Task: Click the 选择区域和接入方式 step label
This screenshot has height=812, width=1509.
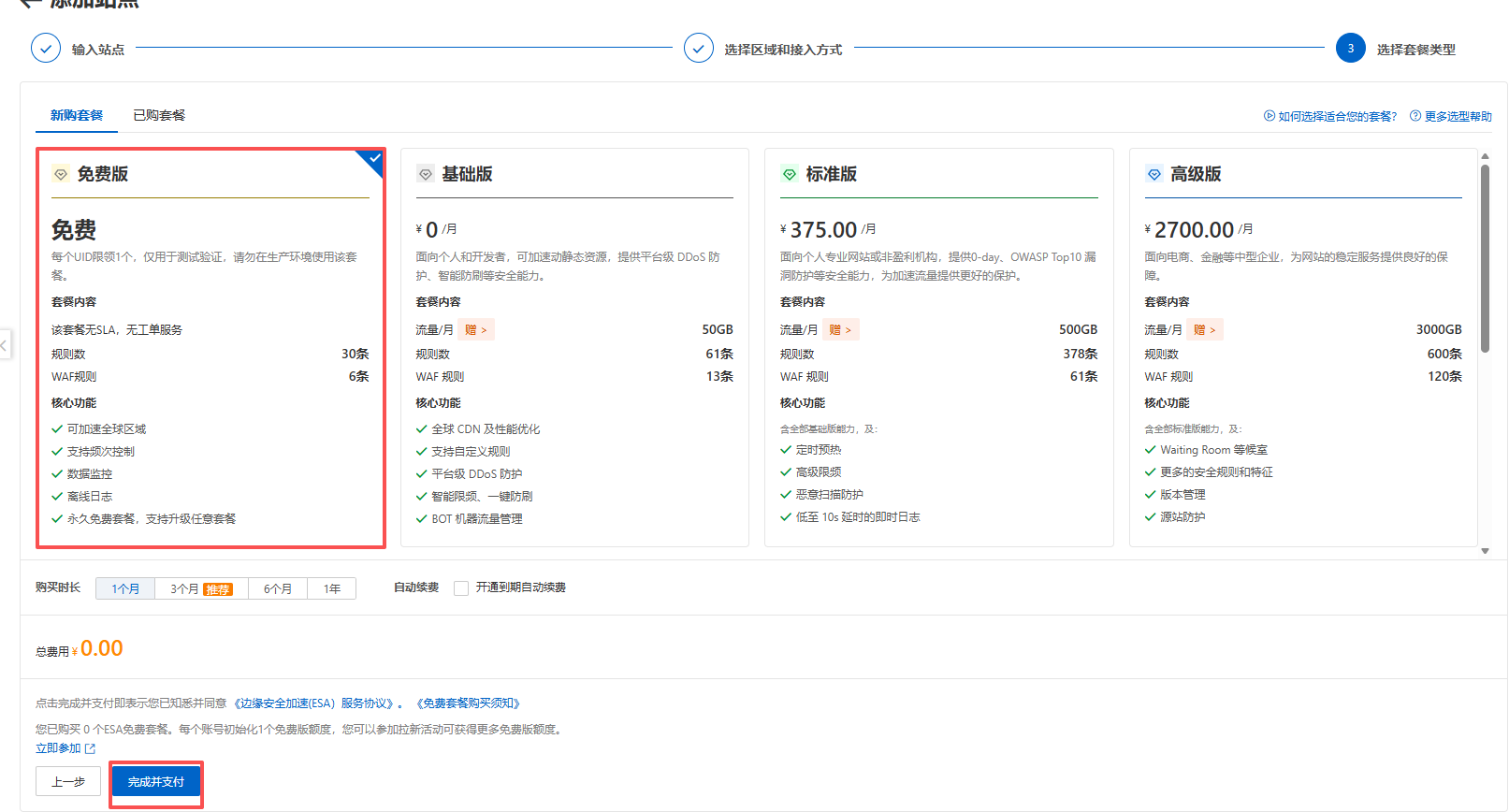Action: (x=783, y=50)
